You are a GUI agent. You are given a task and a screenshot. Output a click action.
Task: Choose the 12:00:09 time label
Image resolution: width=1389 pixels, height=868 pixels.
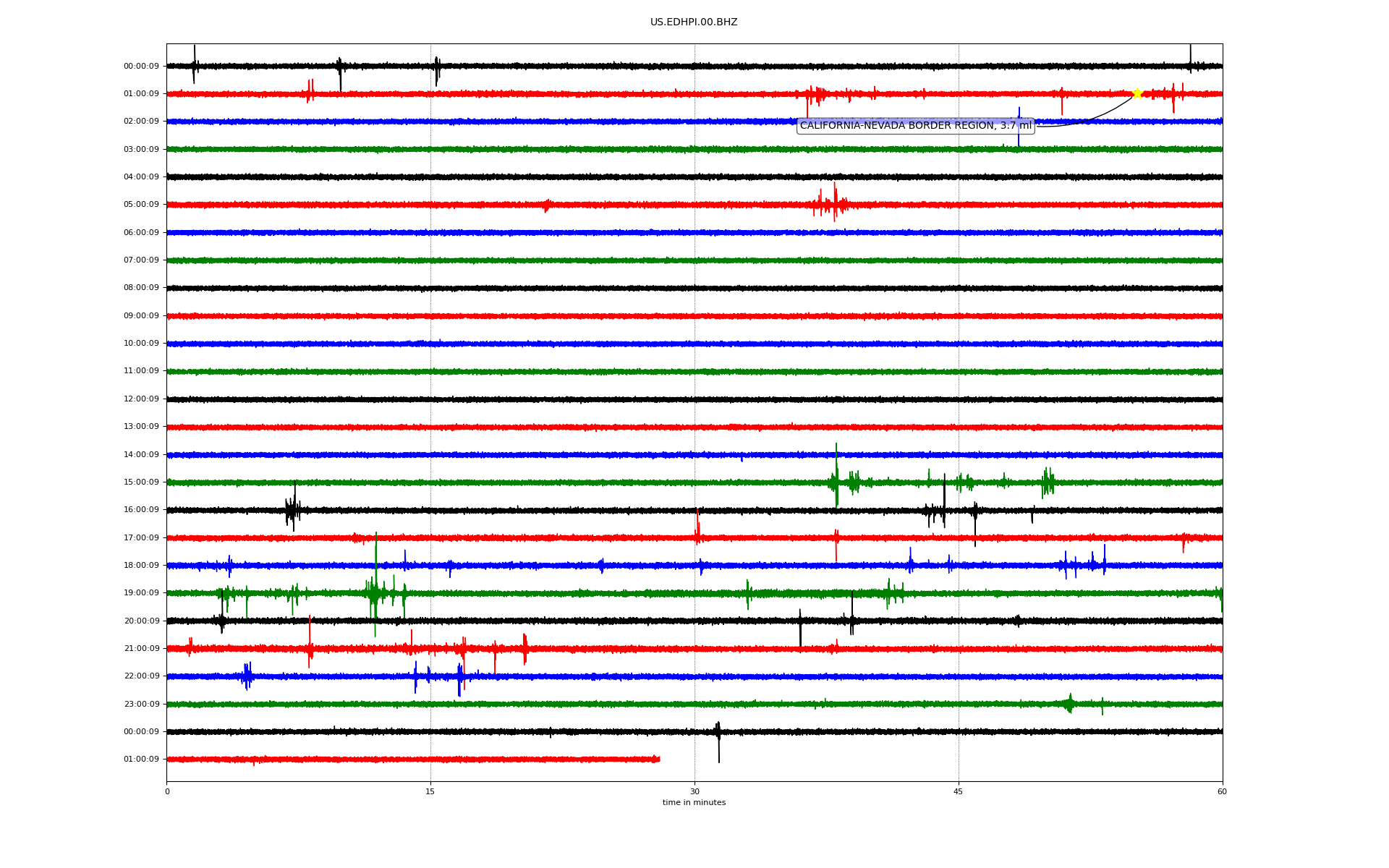tap(141, 399)
